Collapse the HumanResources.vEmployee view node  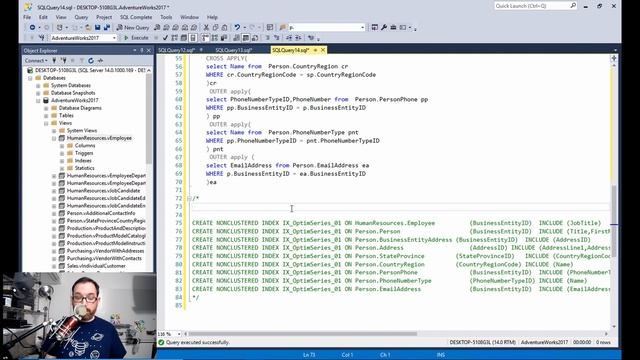coord(54,138)
